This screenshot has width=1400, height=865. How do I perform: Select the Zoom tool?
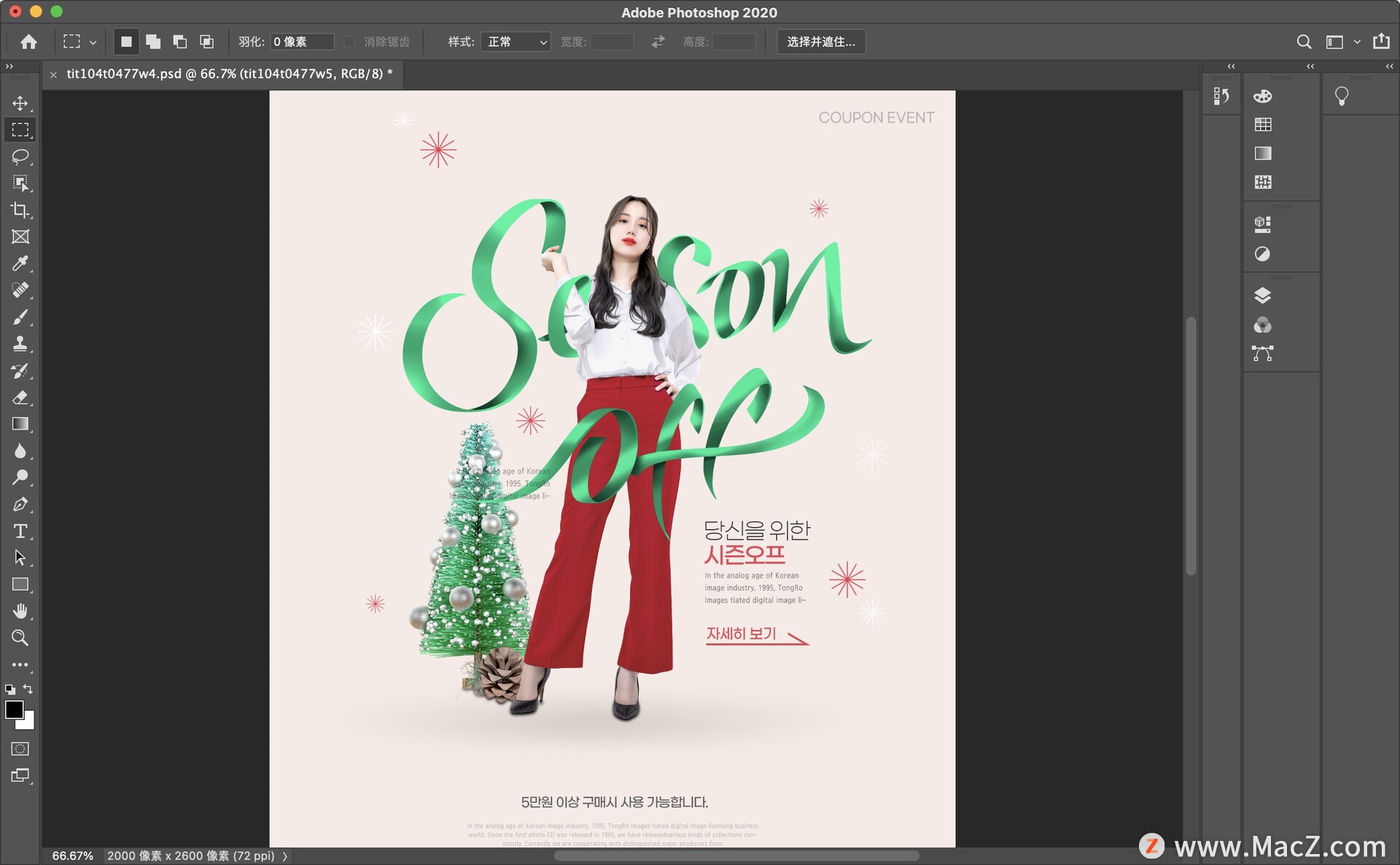click(20, 638)
